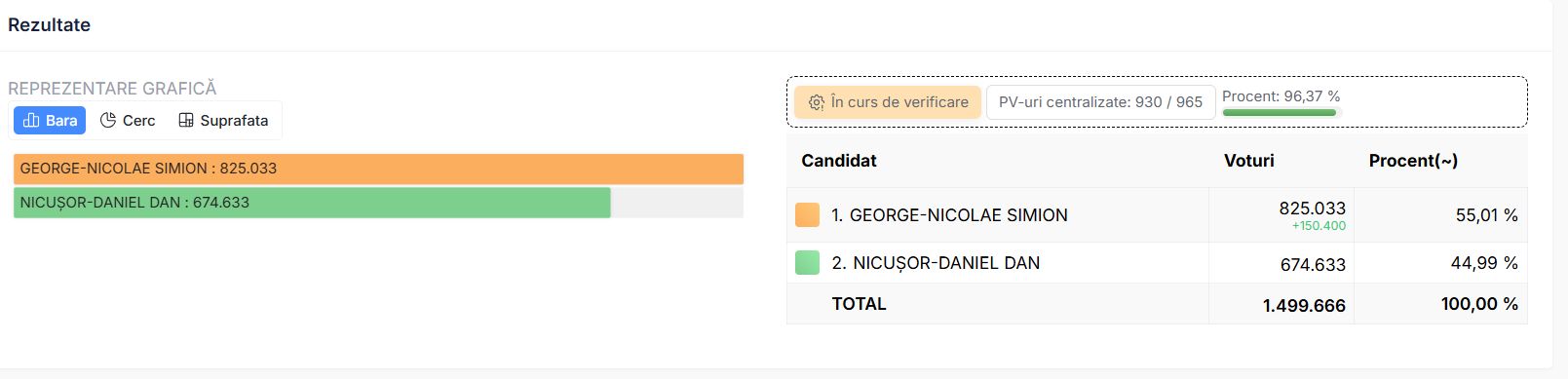This screenshot has height=379, width=1568.
Task: Click orange George-Nicolae Simion chart bar
Action: point(378,169)
